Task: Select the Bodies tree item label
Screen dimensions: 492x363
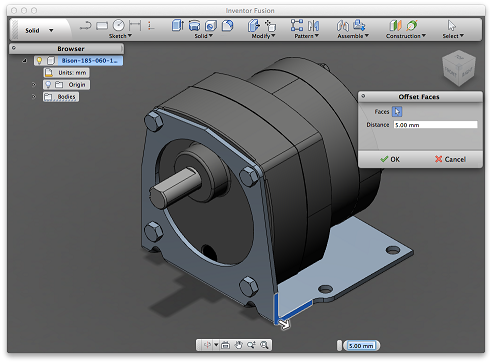Action: pyautogui.click(x=66, y=97)
